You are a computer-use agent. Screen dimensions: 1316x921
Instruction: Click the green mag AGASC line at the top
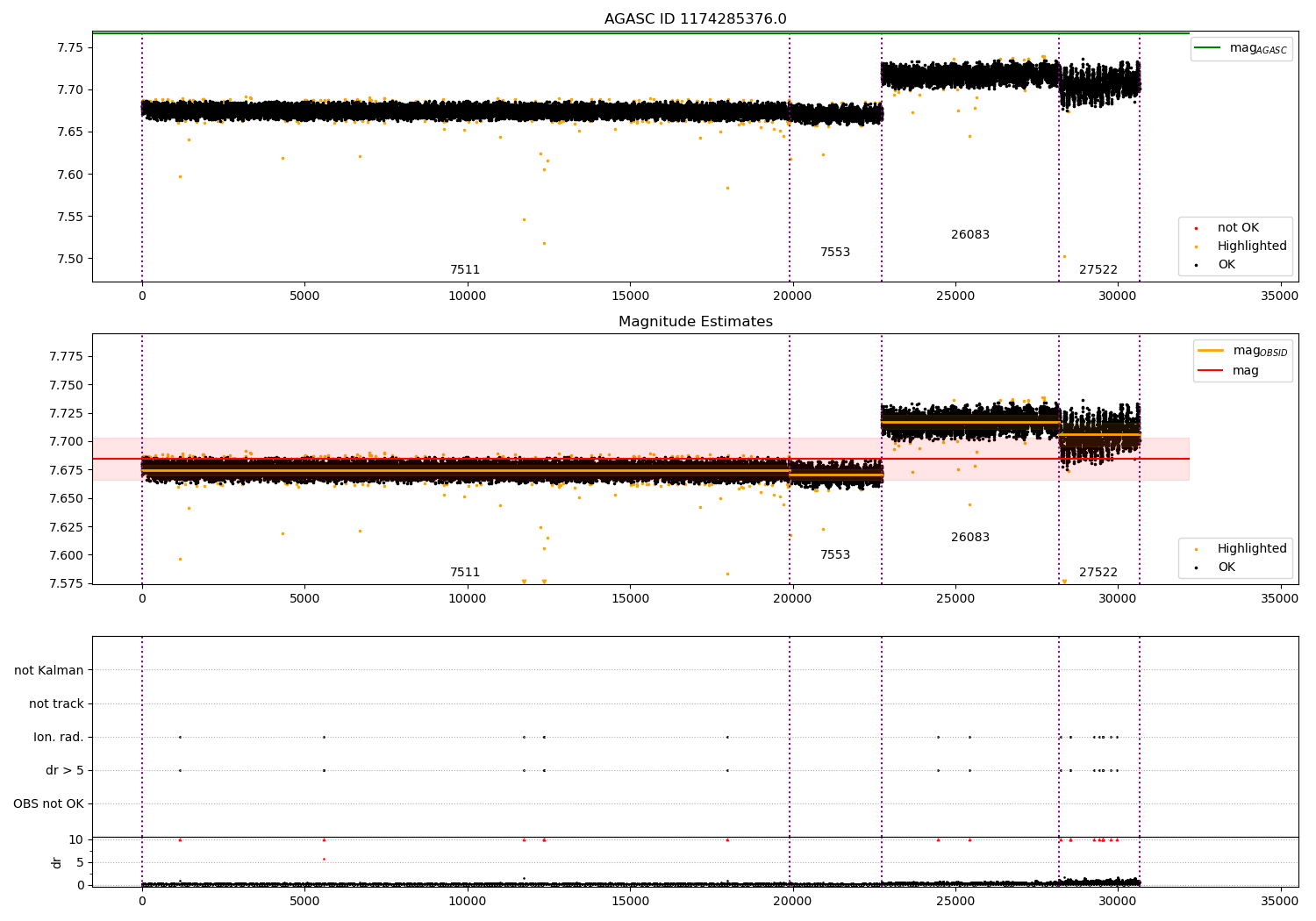[x=640, y=33]
